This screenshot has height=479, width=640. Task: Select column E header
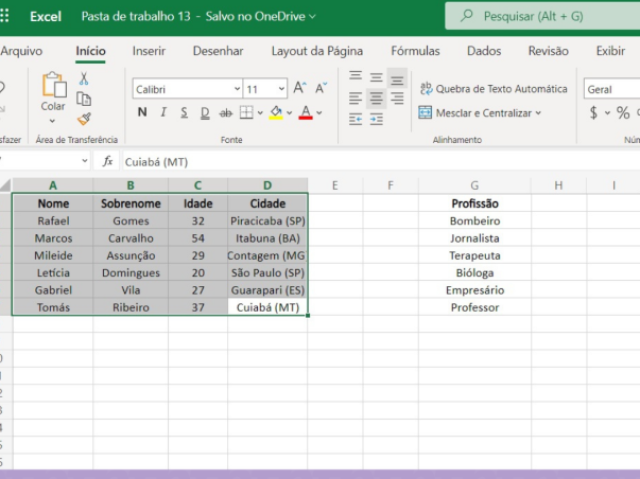(335, 186)
